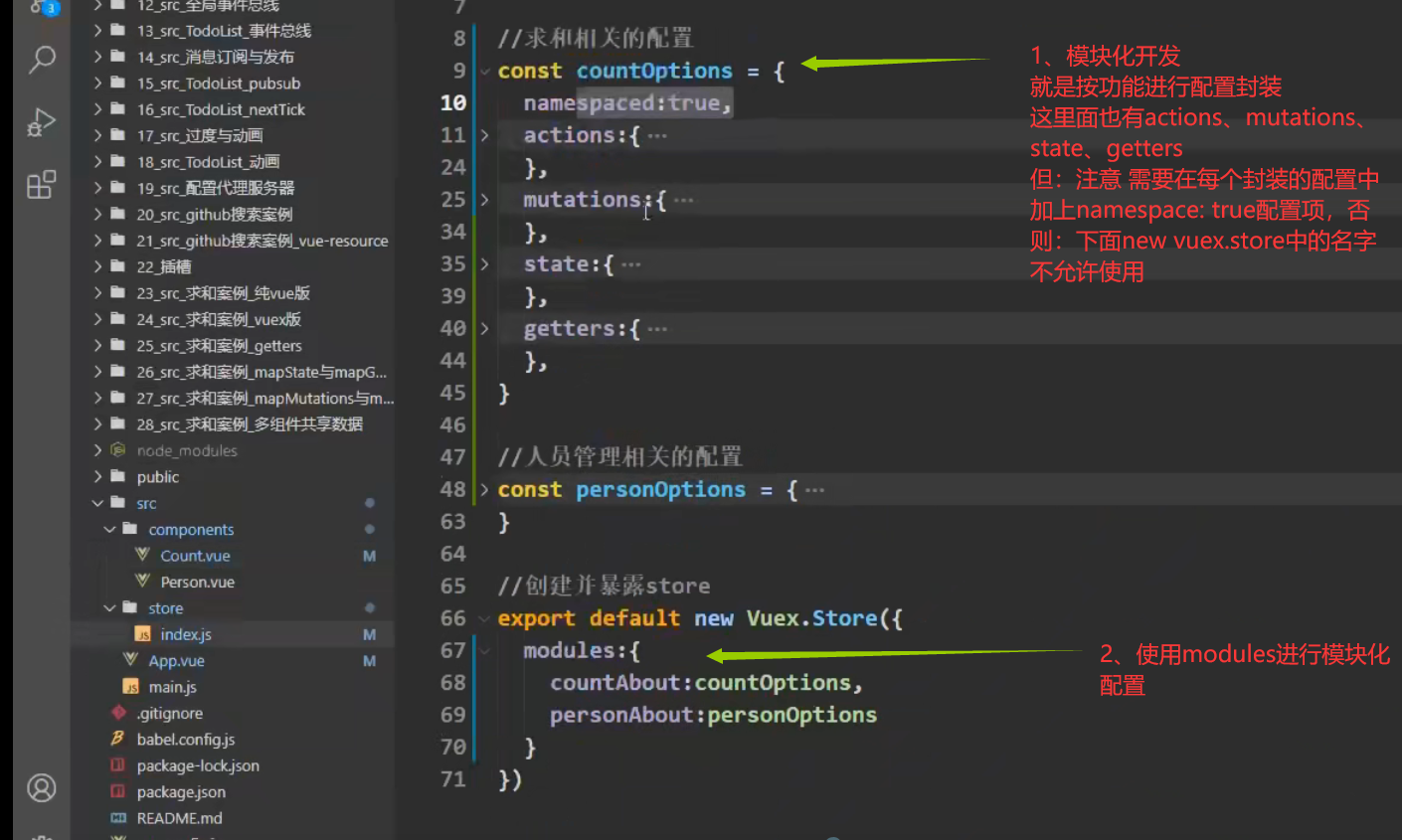
Task: Click the countOptions identifier on line 9
Action: [x=654, y=72]
